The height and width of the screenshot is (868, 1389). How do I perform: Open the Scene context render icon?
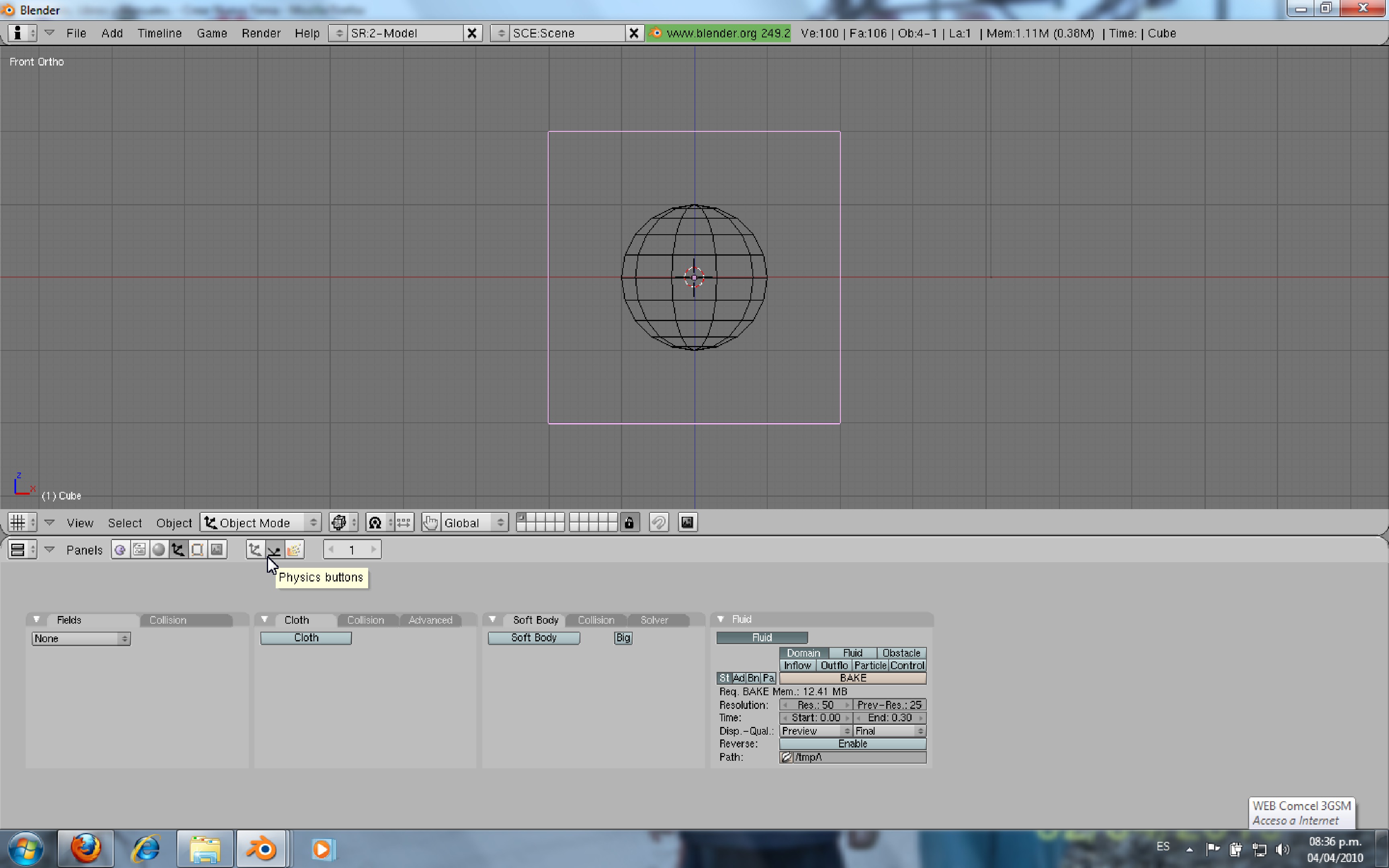(x=216, y=549)
